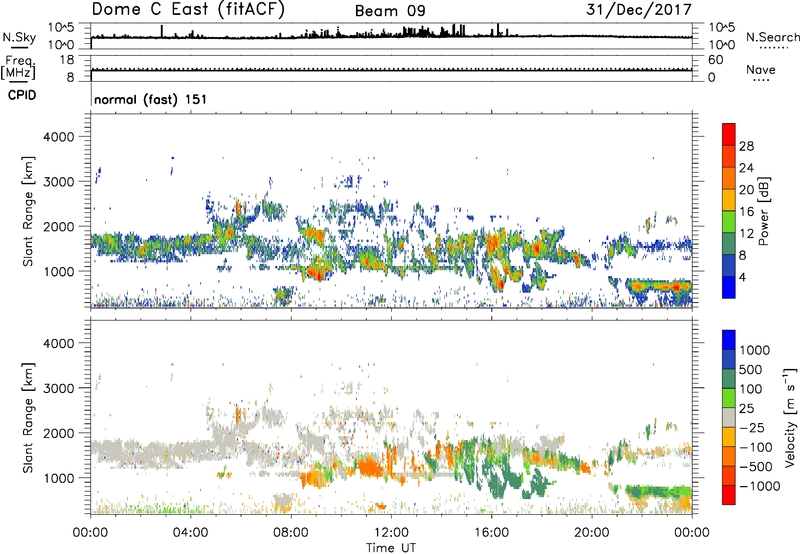Image resolution: width=800 pixels, height=554 pixels.
Task: Click the noise spike near 03:00 in N.Sky plot
Action: click(x=162, y=31)
